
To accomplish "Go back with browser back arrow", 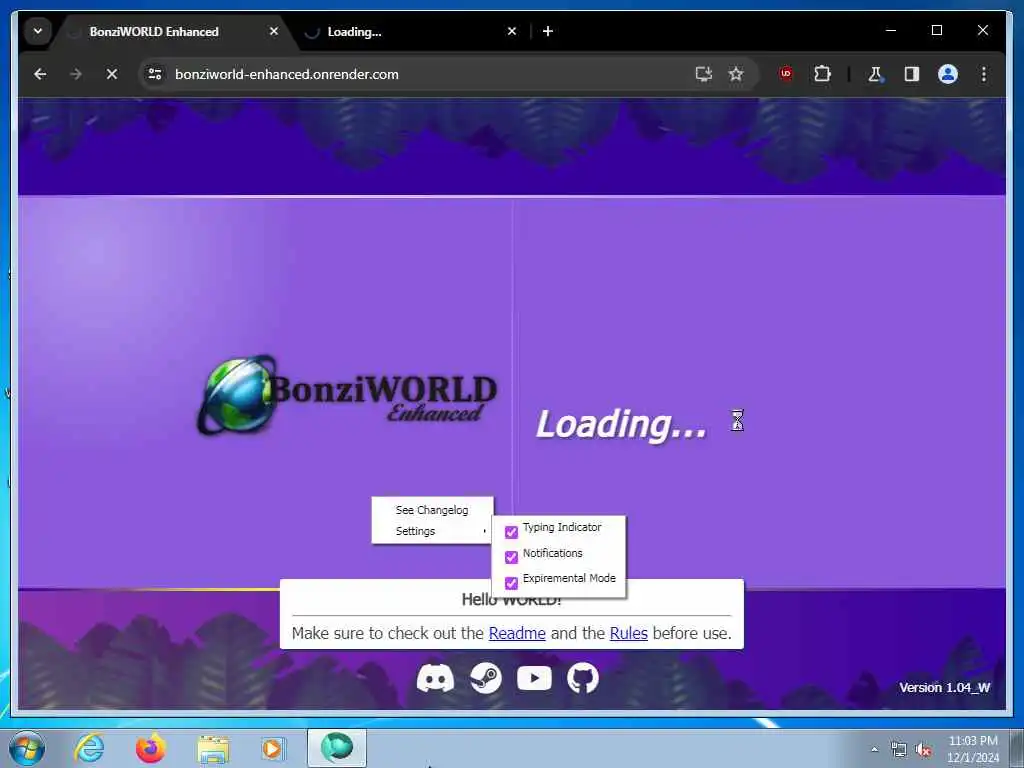I will click(40, 74).
